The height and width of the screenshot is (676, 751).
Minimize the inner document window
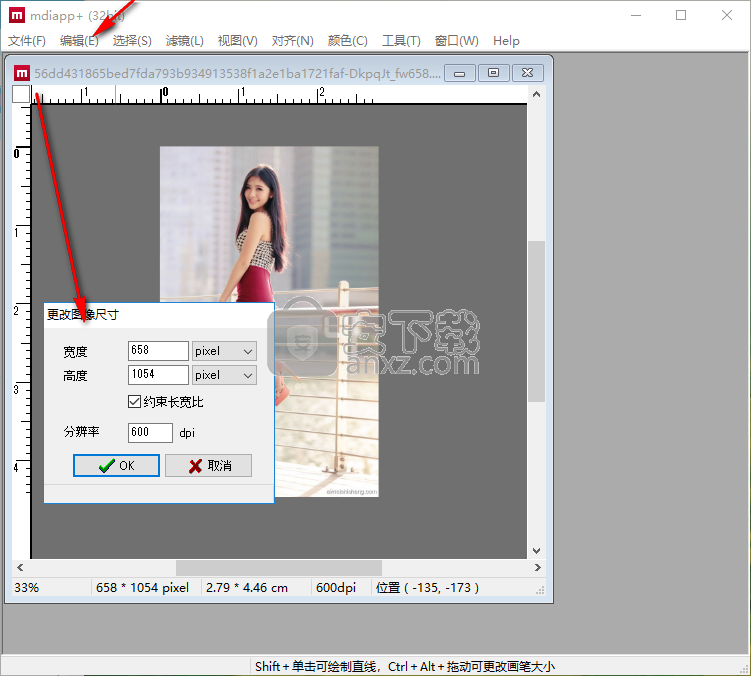click(459, 73)
